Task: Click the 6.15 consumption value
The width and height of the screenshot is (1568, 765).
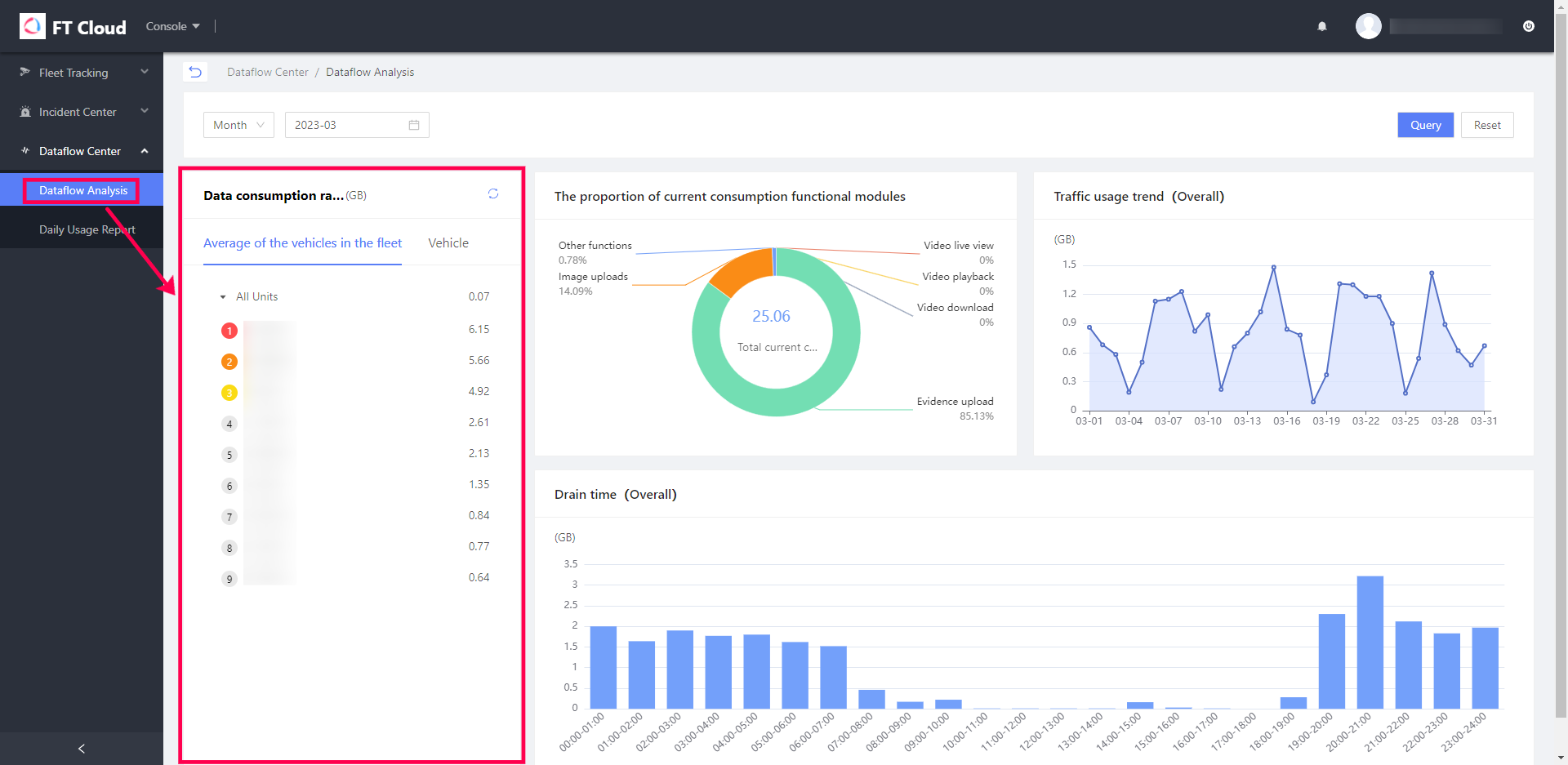Action: click(x=479, y=329)
